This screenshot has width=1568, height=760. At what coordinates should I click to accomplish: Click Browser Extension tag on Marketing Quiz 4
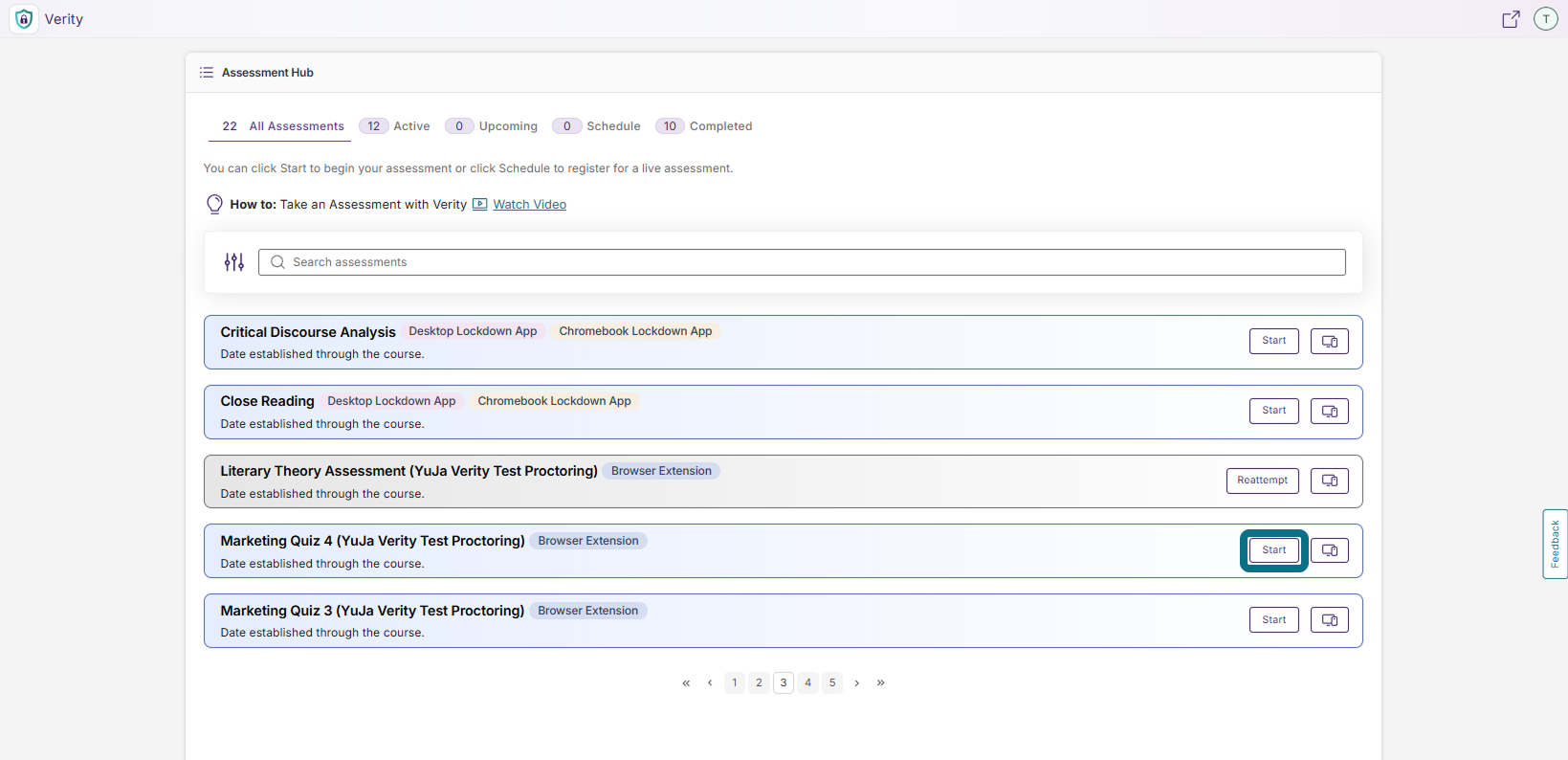(588, 541)
